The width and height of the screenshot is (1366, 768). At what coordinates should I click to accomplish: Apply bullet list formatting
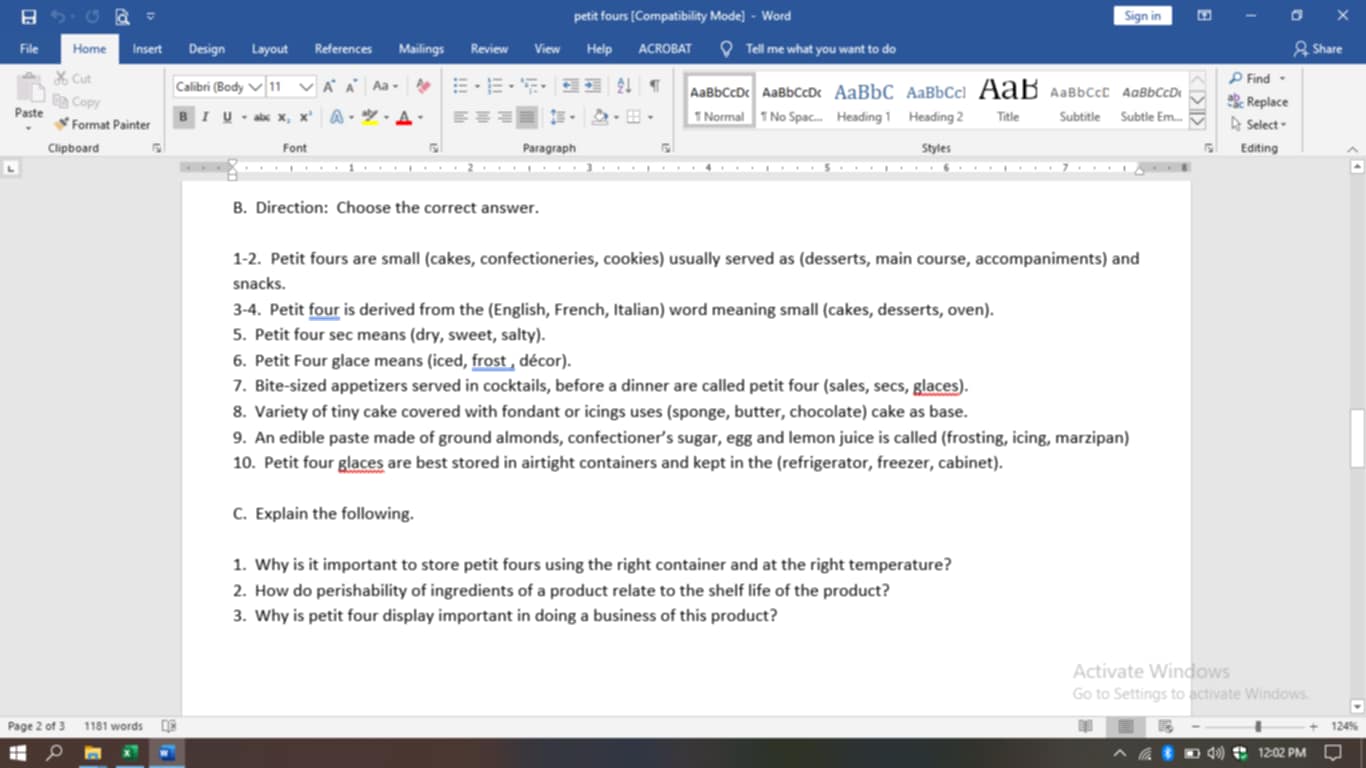click(460, 86)
